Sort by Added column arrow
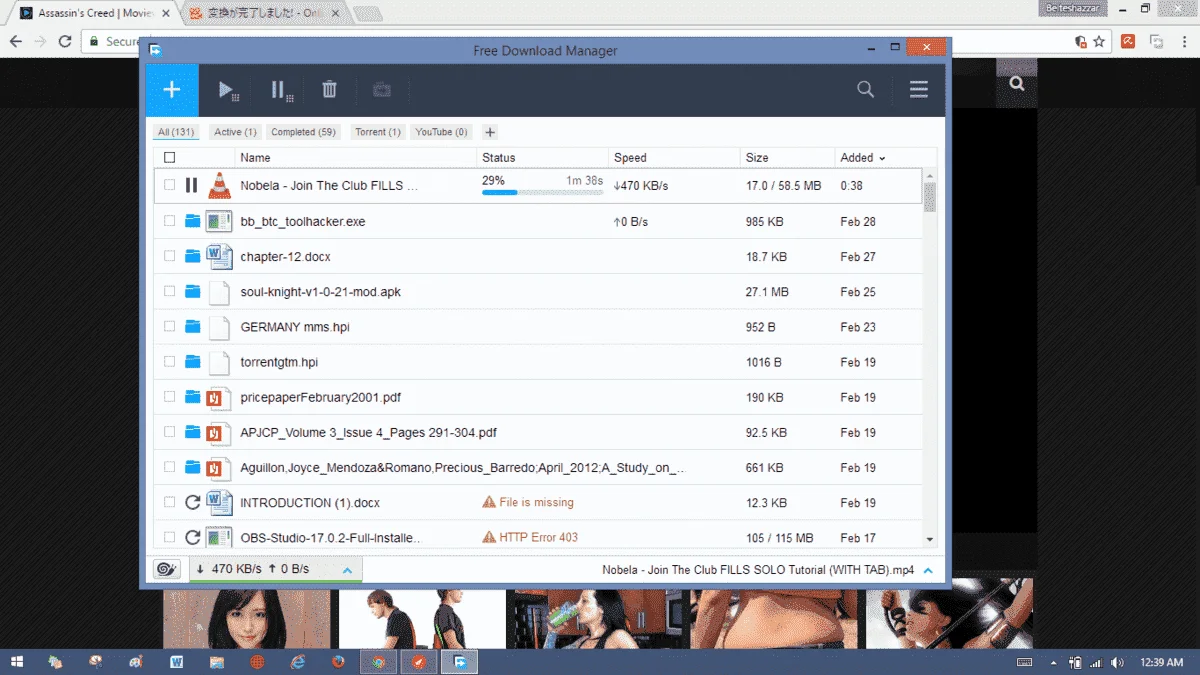Image resolution: width=1200 pixels, height=675 pixels. (882, 158)
